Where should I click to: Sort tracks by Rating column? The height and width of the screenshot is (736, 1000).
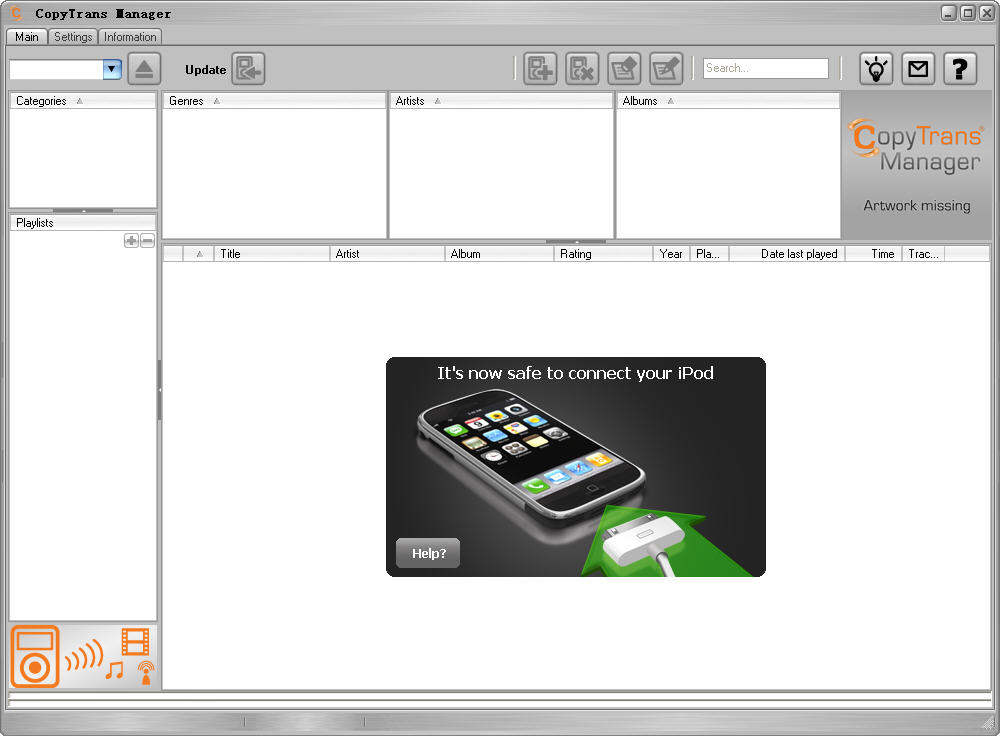point(603,254)
